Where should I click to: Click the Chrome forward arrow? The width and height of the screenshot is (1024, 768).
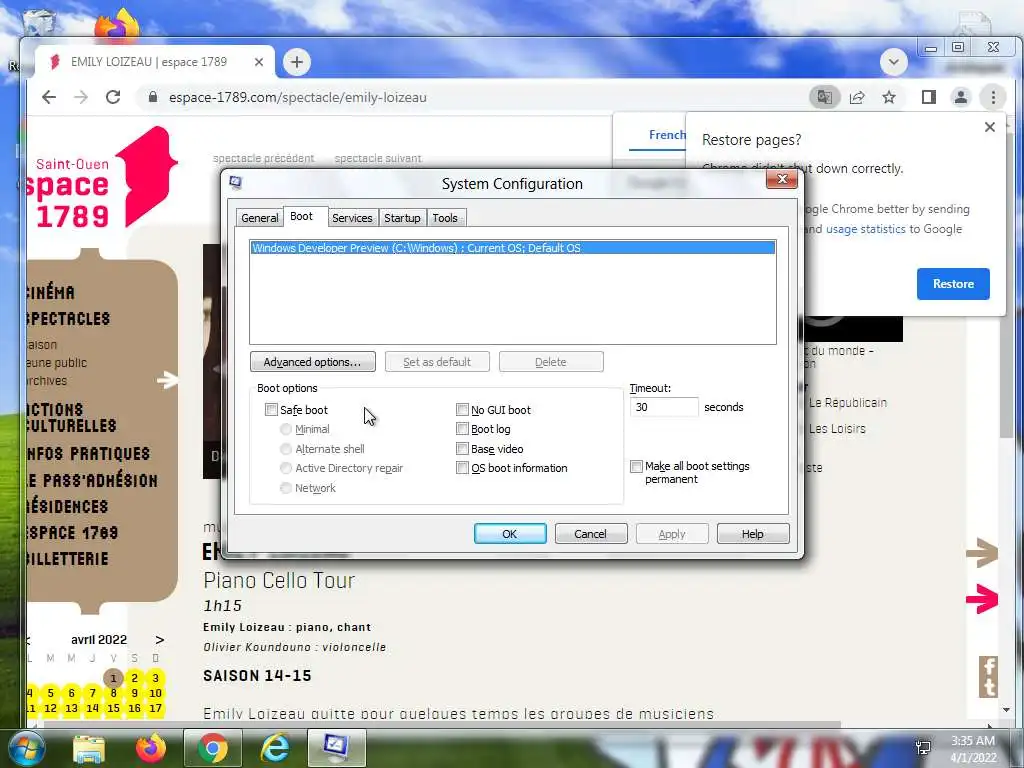click(81, 97)
